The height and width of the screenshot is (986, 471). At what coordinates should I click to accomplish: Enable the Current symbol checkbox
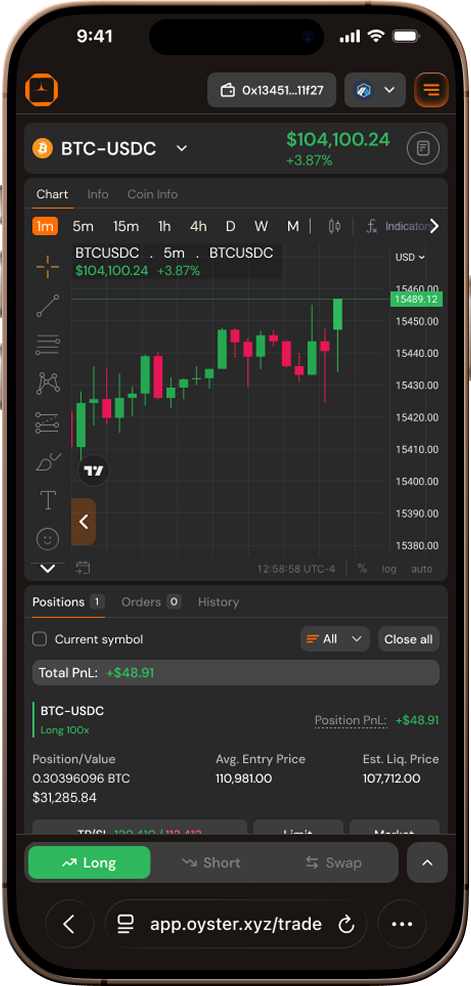[x=40, y=639]
